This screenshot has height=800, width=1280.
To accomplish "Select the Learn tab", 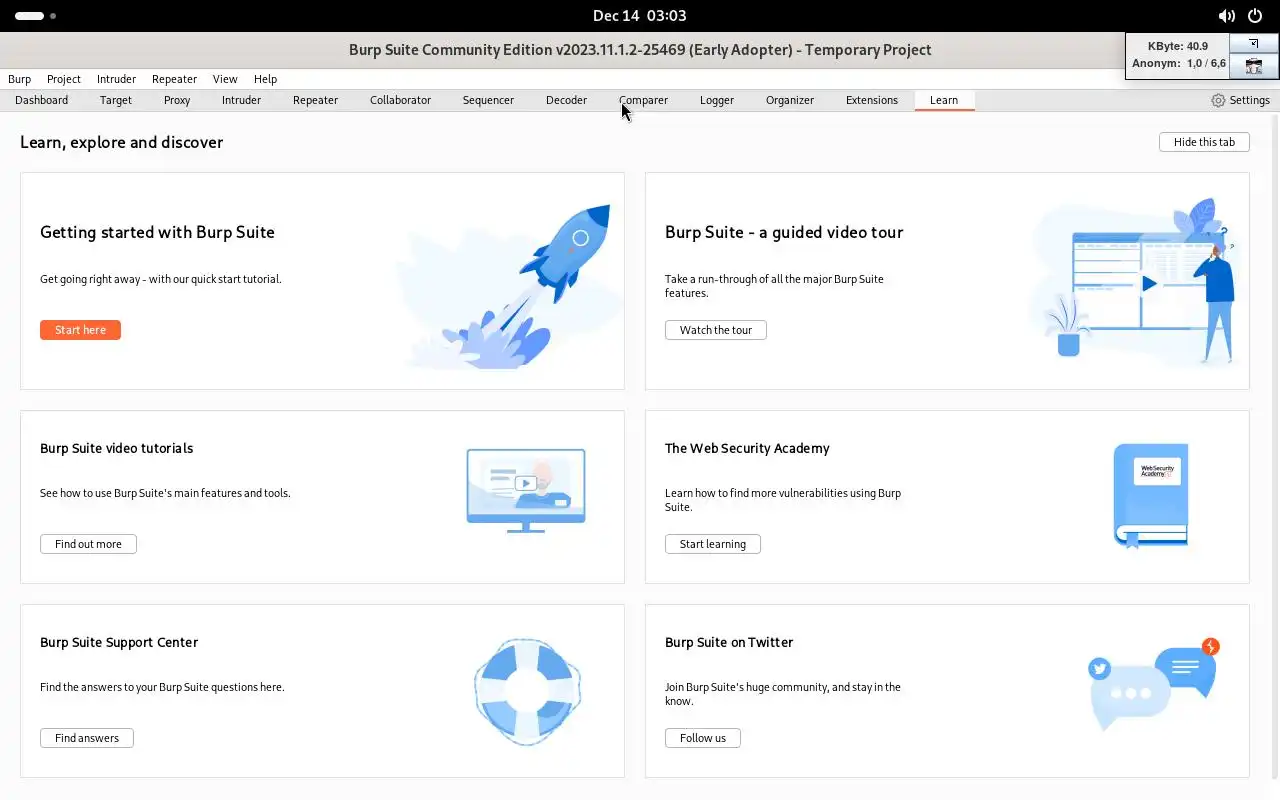I will pyautogui.click(x=944, y=100).
